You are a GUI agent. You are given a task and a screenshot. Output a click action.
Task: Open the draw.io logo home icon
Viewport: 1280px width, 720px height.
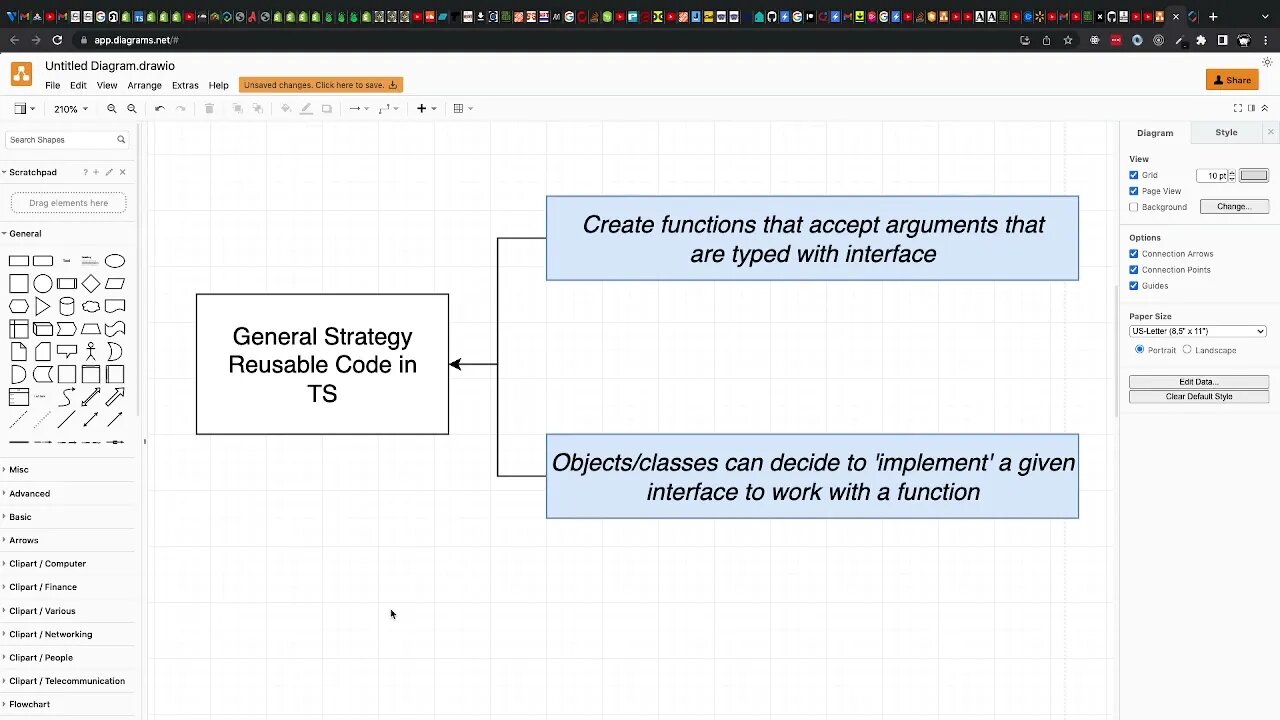(21, 74)
